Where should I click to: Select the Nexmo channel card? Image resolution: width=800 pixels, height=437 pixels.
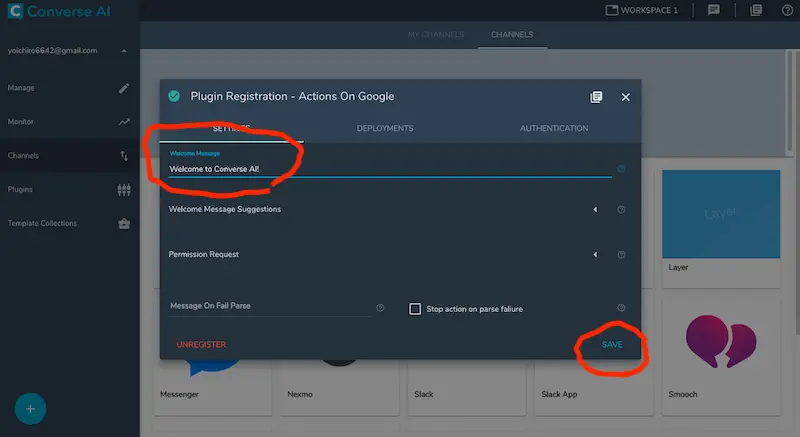point(340,387)
